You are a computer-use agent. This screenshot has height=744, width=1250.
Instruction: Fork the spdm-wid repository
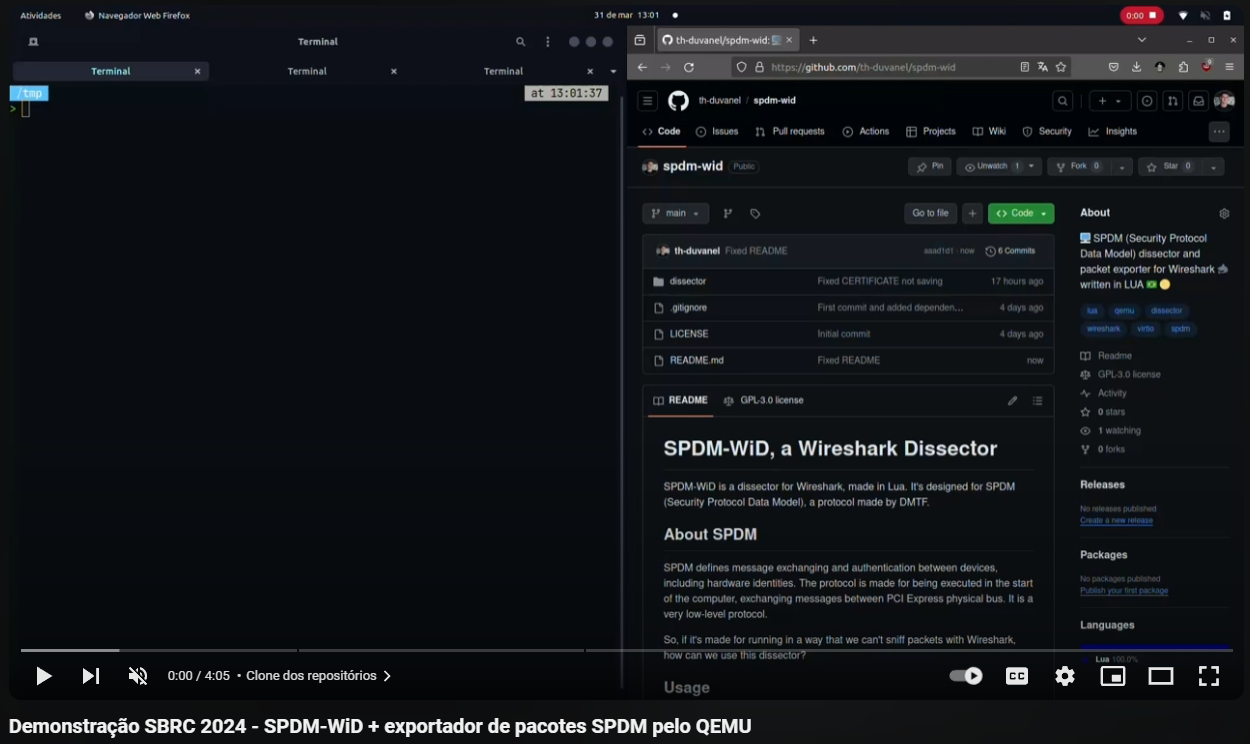pos(1077,167)
